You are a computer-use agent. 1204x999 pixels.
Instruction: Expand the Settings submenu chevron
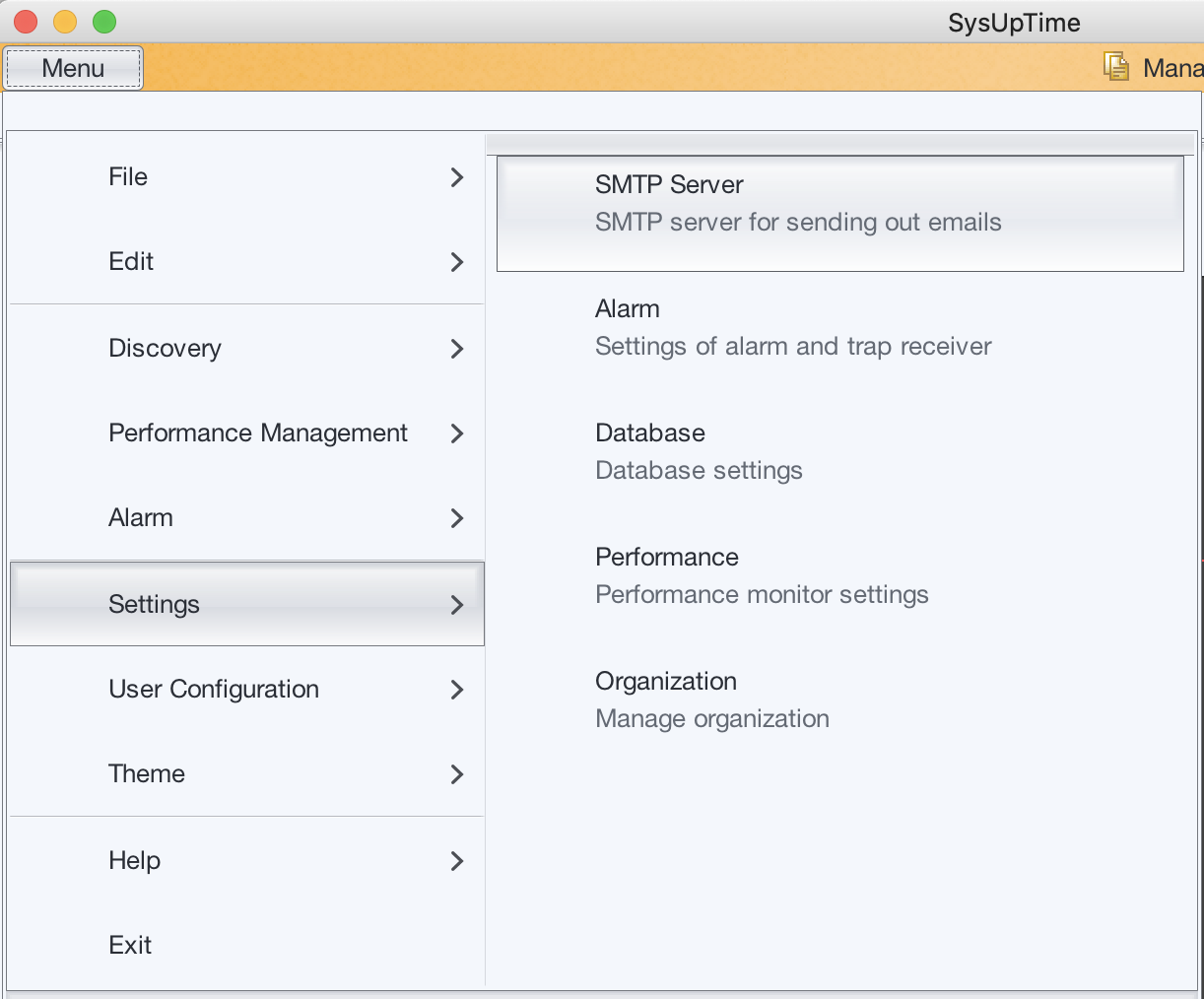click(456, 604)
